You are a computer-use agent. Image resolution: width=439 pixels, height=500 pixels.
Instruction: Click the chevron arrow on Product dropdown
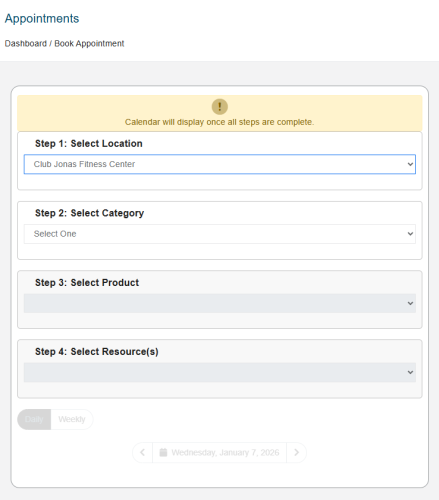tap(410, 303)
